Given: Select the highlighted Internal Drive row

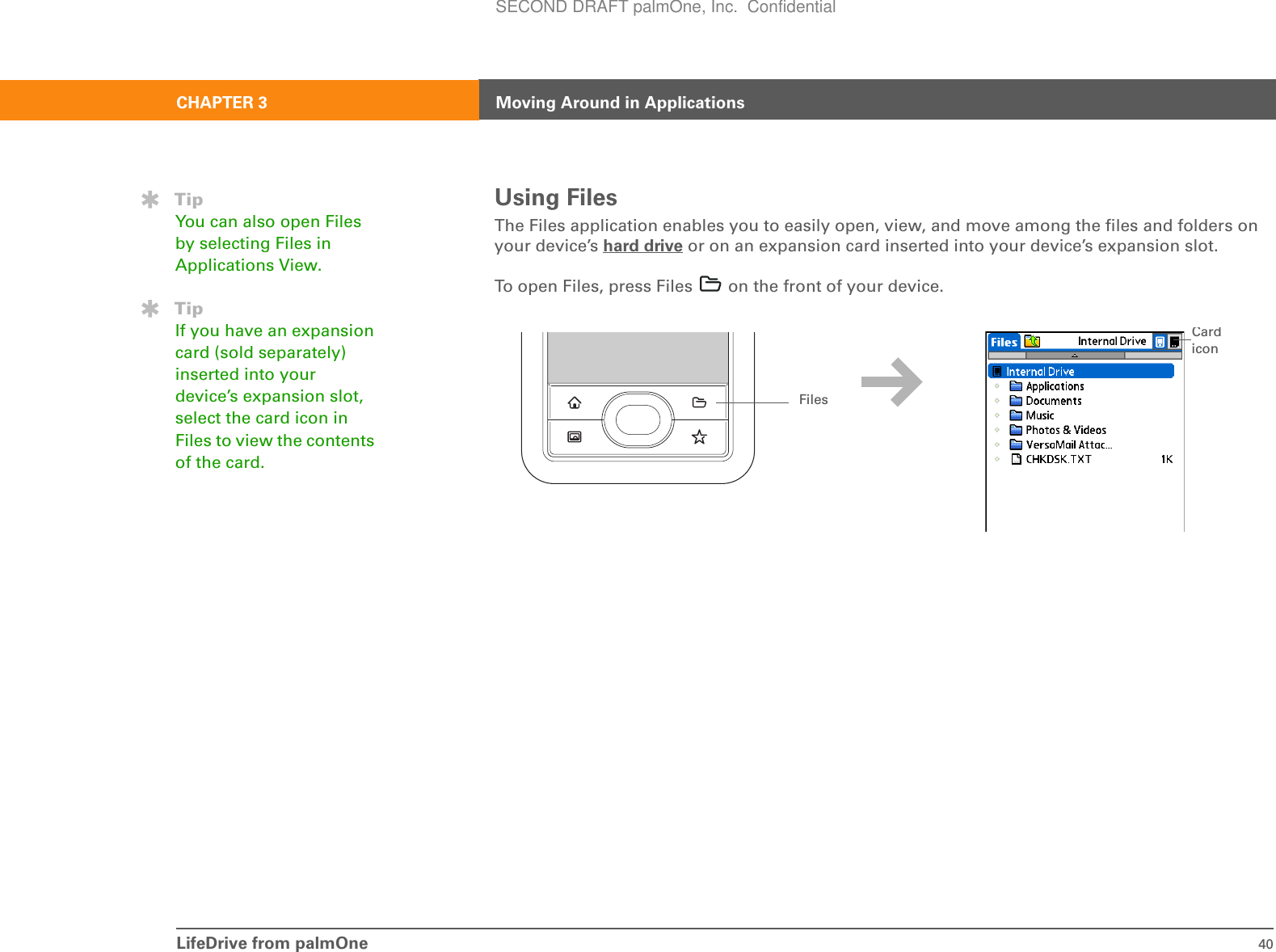Looking at the screenshot, I should (1081, 371).
